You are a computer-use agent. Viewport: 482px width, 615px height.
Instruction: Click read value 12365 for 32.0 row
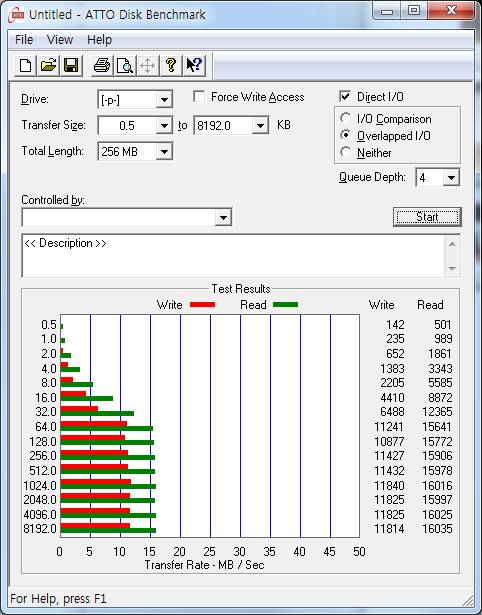pyautogui.click(x=437, y=412)
